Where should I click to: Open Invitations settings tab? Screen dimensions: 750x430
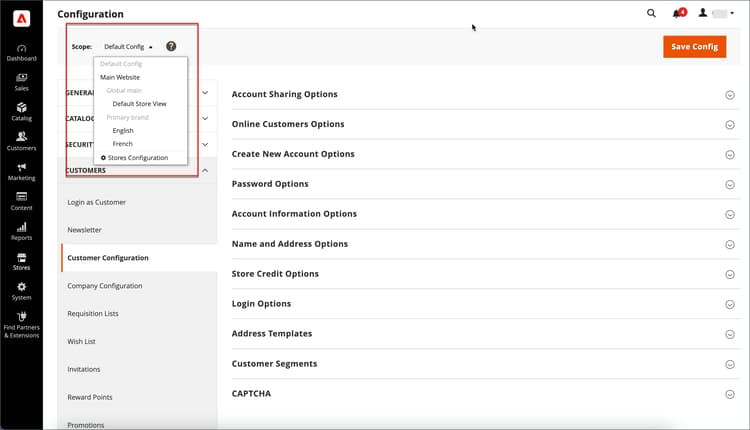[84, 369]
